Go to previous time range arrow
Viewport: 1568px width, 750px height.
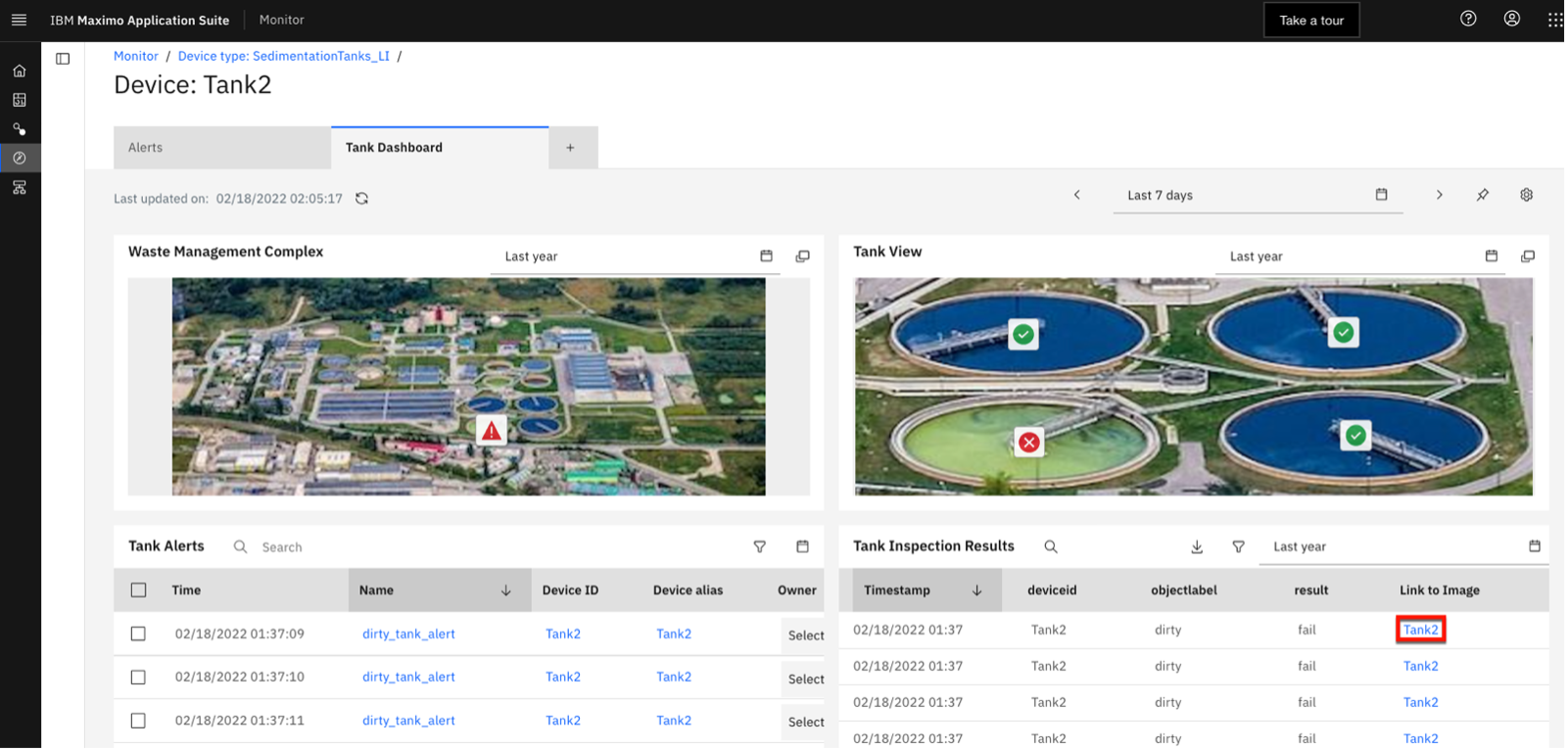pos(1077,195)
